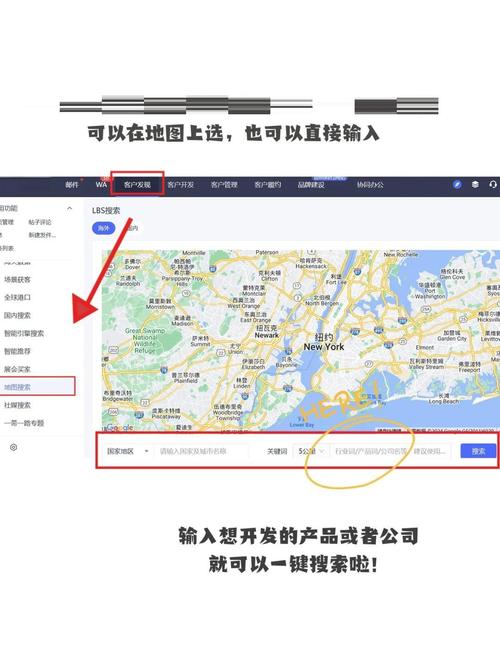Open 智能引擎搜索 in the sidebar
This screenshot has height=654, width=500.
24,333
